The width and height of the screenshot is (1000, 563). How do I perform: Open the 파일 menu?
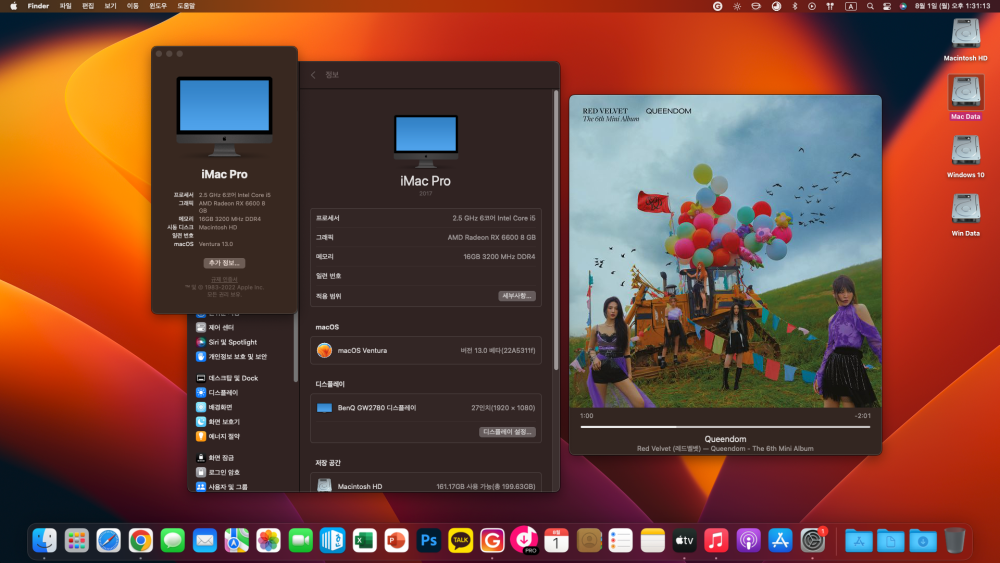click(x=65, y=6)
